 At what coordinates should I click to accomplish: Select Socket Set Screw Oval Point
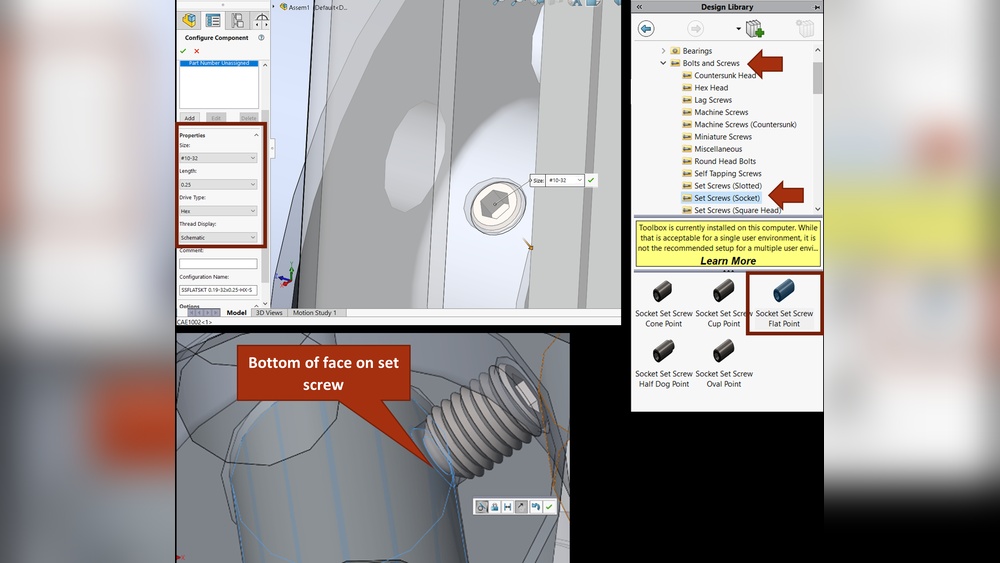pyautogui.click(x=723, y=364)
